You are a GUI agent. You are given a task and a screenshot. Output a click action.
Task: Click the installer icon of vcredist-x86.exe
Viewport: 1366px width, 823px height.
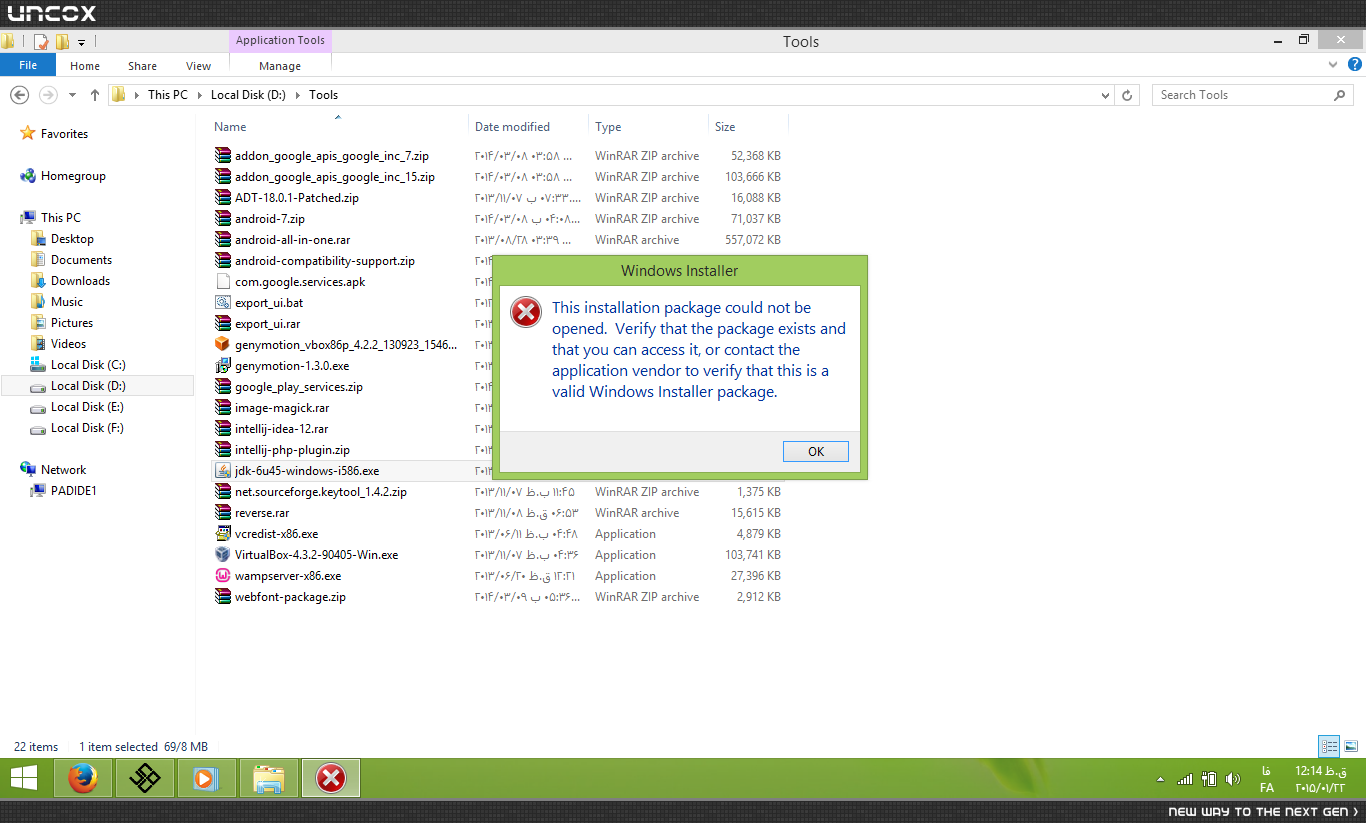[223, 534]
